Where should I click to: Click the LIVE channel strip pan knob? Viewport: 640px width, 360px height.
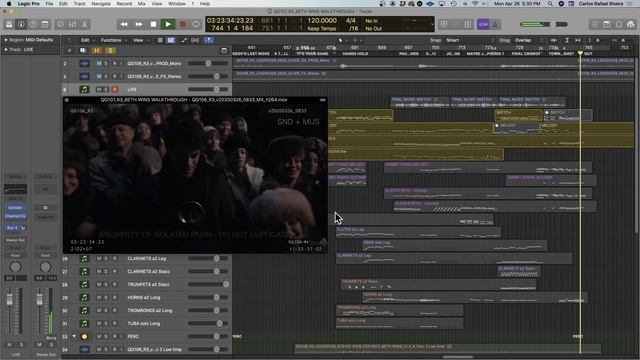click(x=16, y=267)
